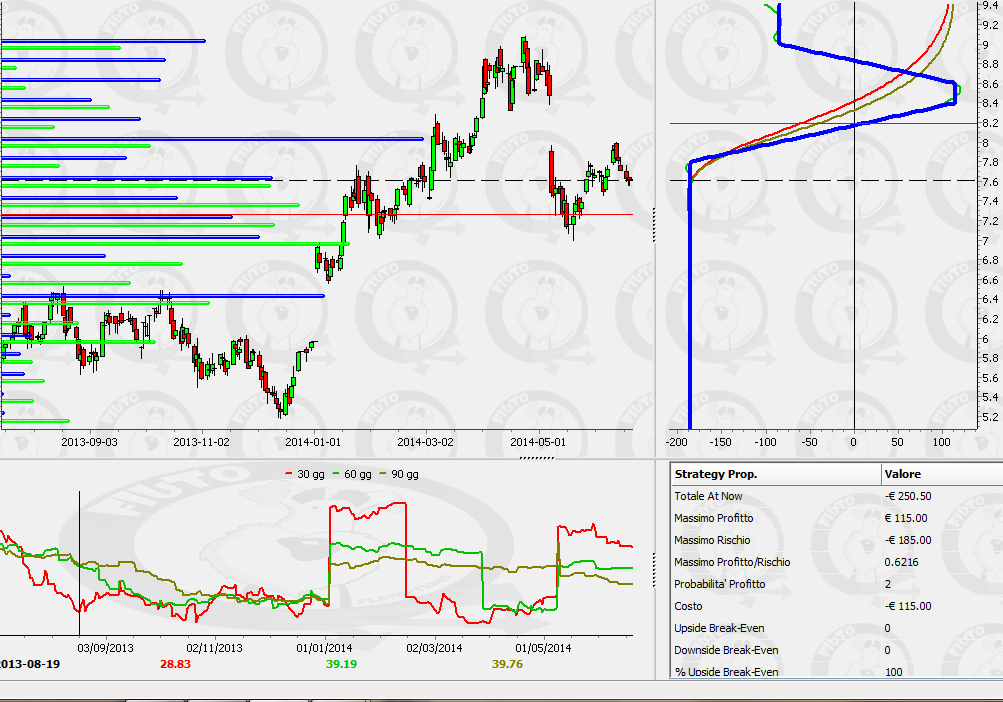
Task: Click the red 28.83 volatility value
Action: (175, 664)
